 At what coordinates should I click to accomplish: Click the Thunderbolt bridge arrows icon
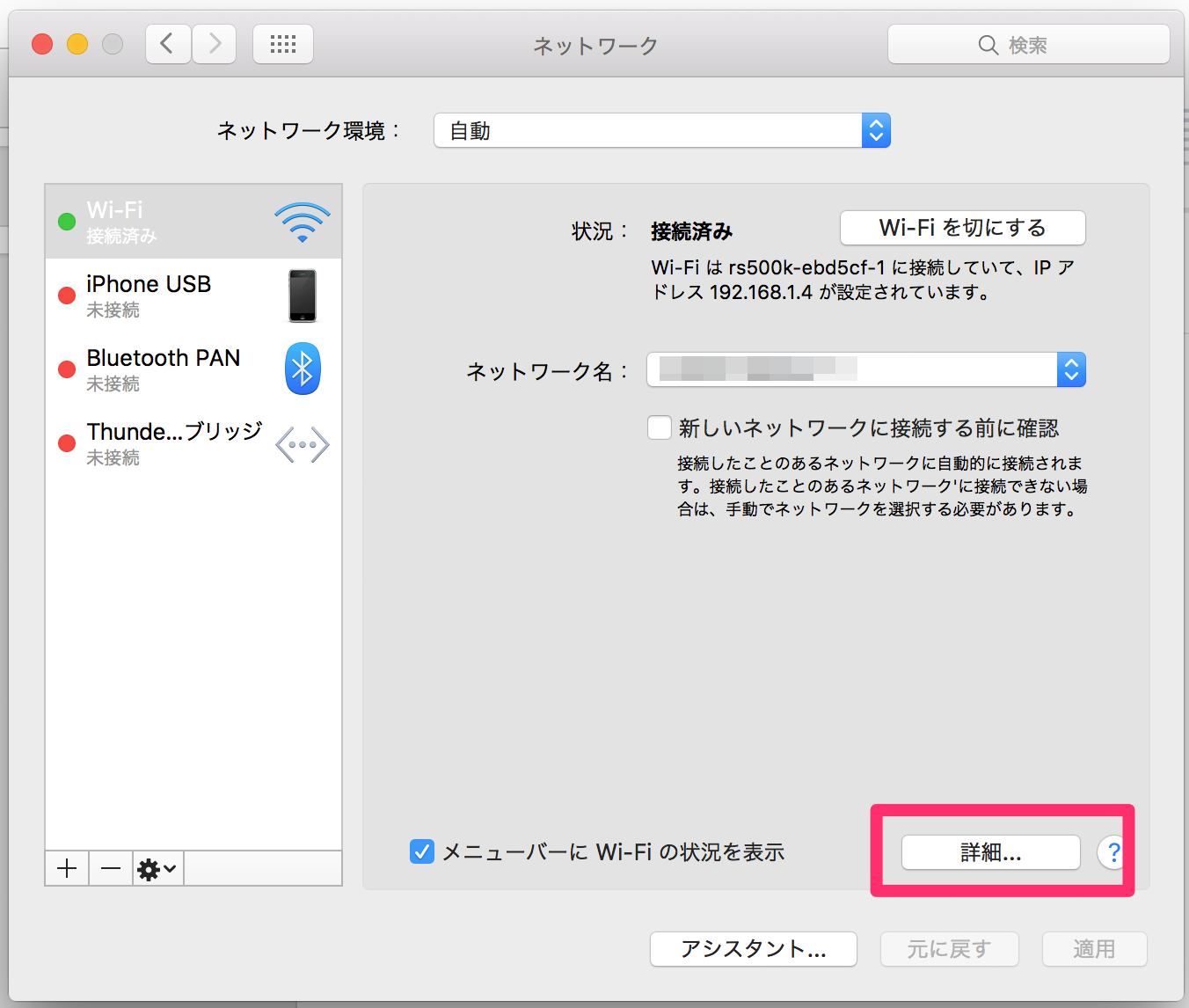click(302, 444)
